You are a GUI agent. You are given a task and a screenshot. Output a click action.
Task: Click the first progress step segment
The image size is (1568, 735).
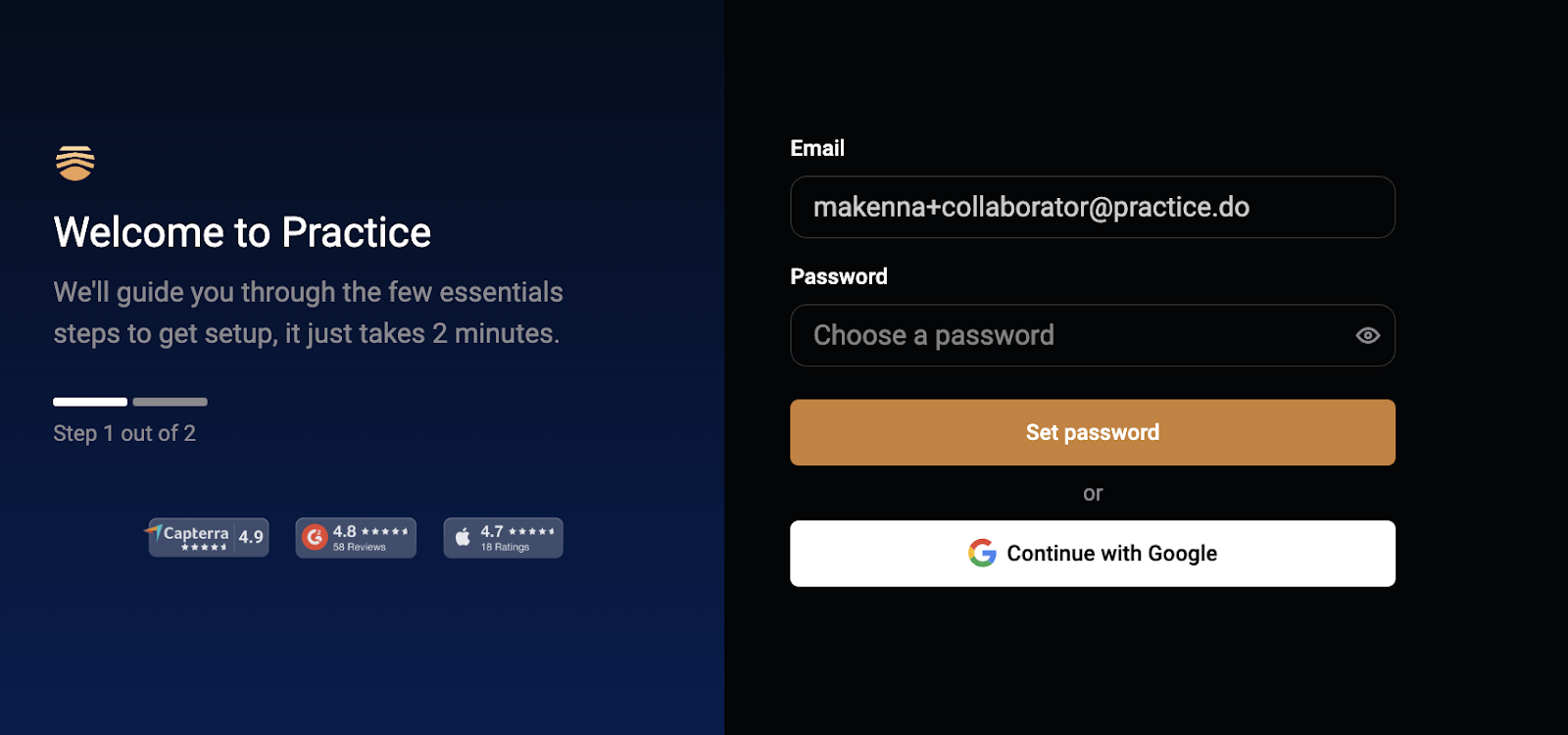point(90,402)
